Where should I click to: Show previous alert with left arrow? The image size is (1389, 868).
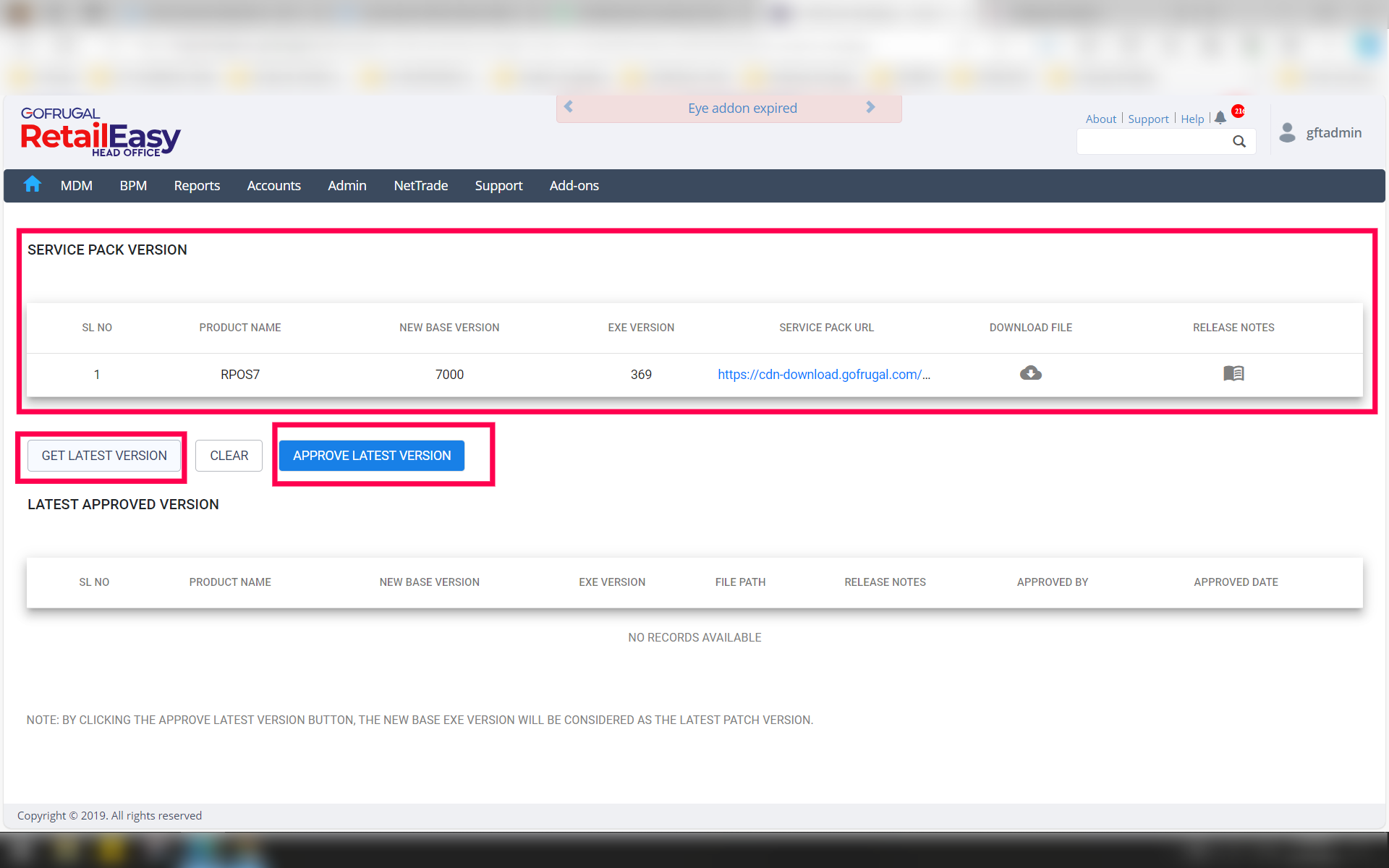click(x=569, y=107)
